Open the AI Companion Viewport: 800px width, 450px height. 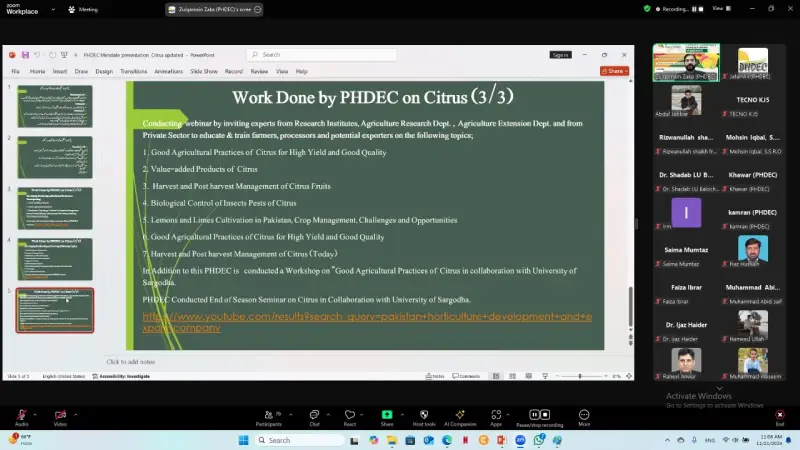pos(460,415)
